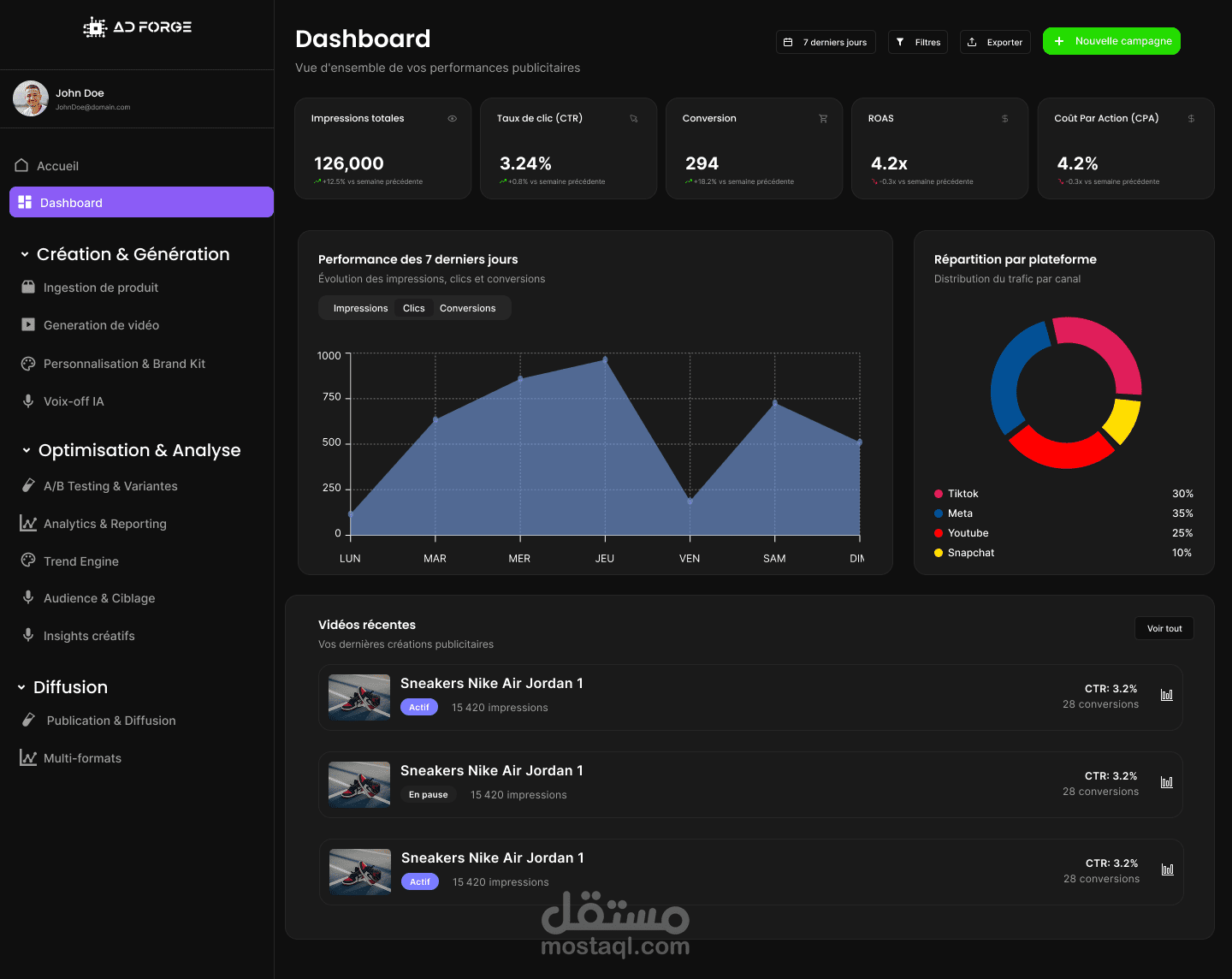Image resolution: width=1232 pixels, height=979 pixels.
Task: Collapse the Création & Génération section
Action: (25, 254)
